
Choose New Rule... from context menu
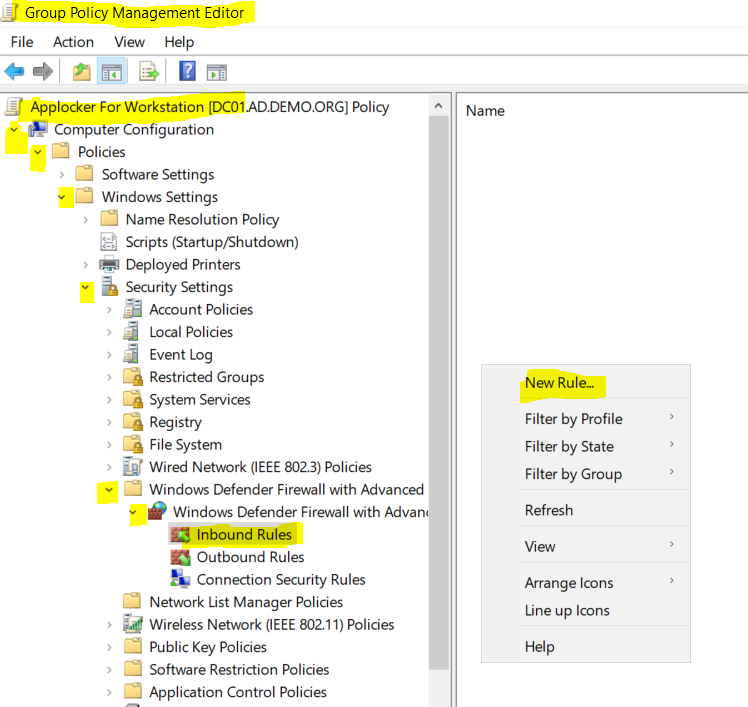(x=586, y=383)
